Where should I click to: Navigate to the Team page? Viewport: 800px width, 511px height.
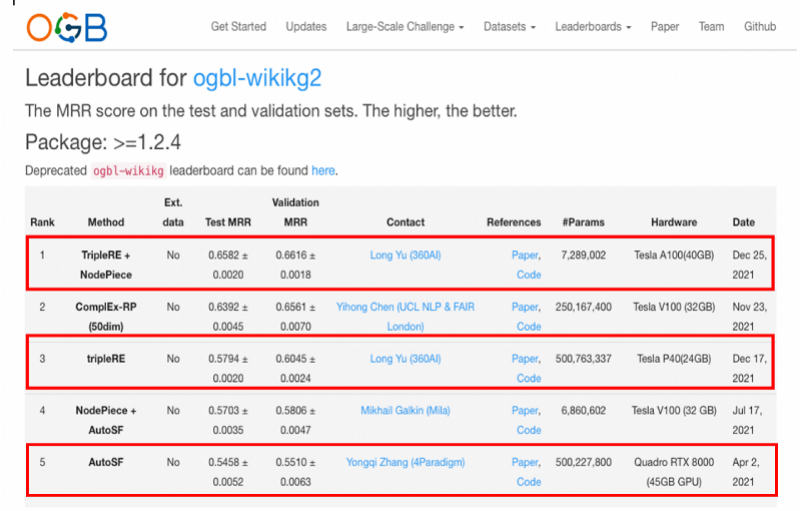click(711, 27)
